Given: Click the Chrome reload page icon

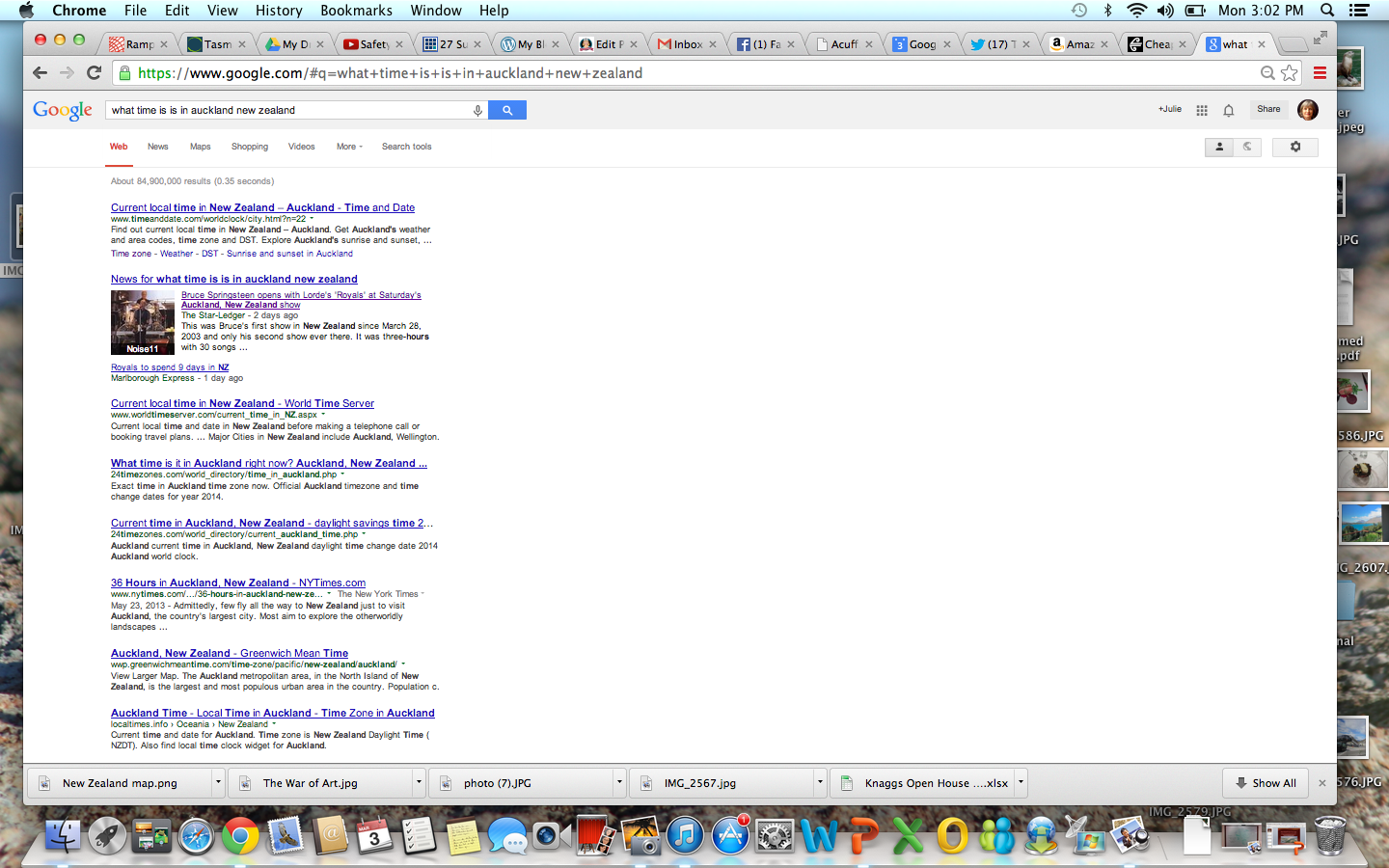Looking at the screenshot, I should (x=94, y=72).
